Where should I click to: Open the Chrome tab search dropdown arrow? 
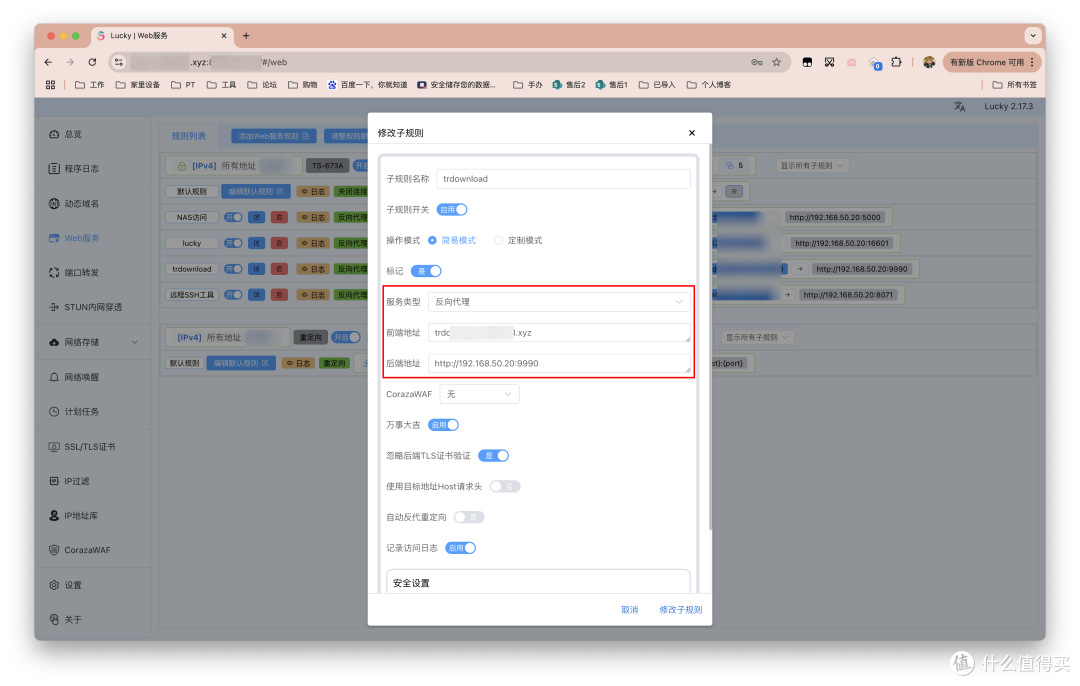coord(1032,36)
